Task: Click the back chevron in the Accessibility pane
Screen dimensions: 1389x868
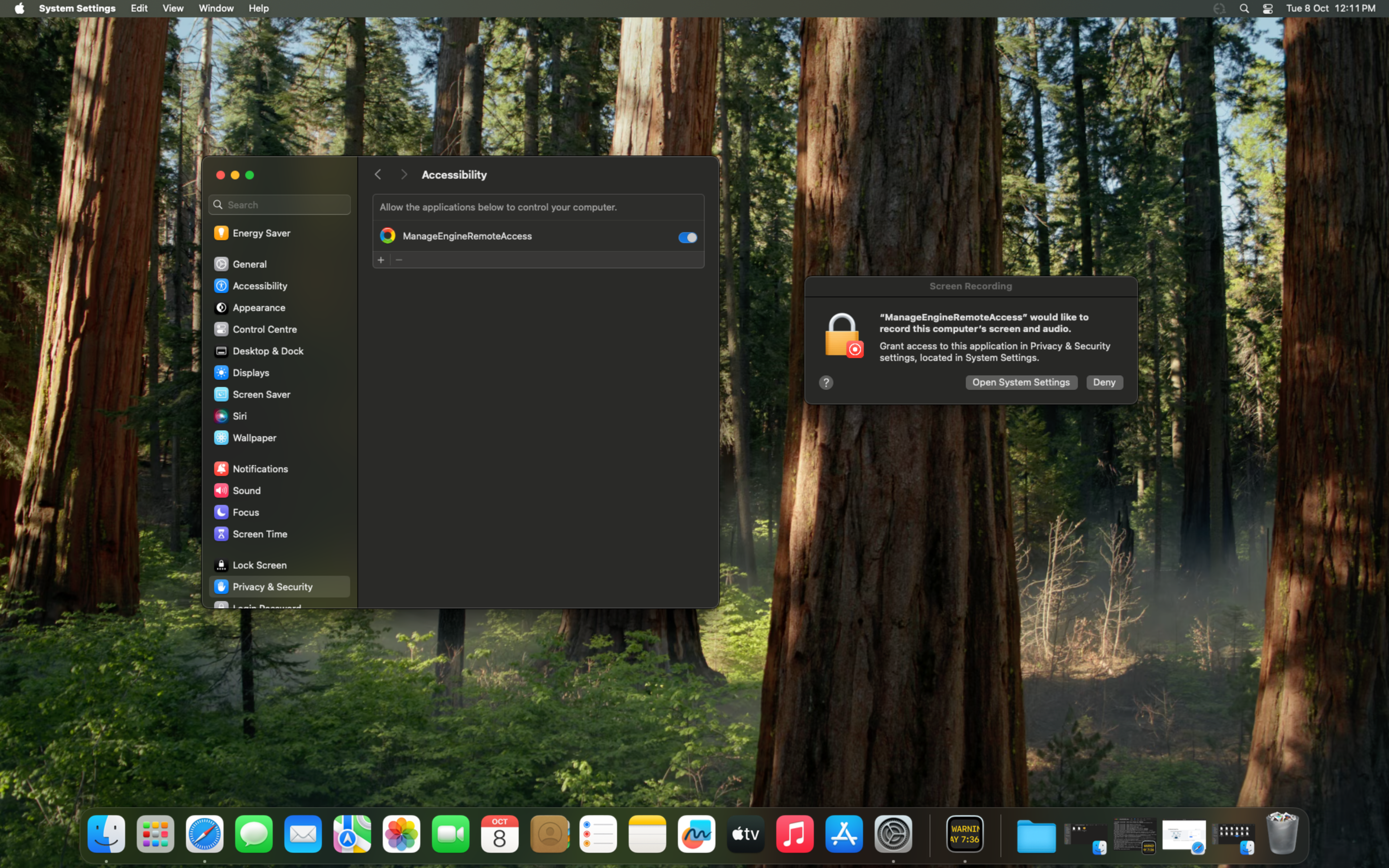Action: 378,174
